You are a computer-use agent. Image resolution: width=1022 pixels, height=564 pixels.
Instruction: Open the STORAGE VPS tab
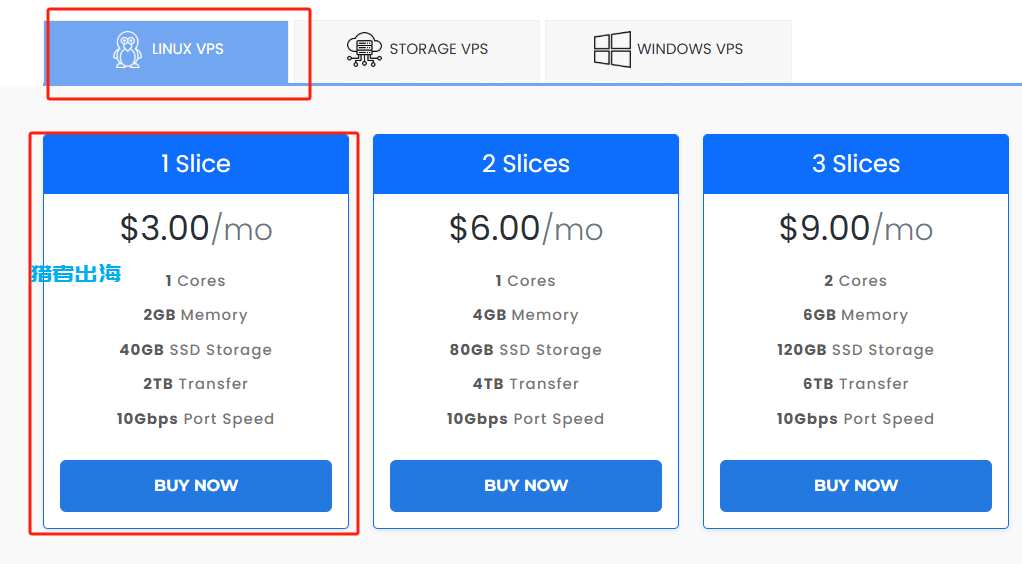pyautogui.click(x=417, y=52)
